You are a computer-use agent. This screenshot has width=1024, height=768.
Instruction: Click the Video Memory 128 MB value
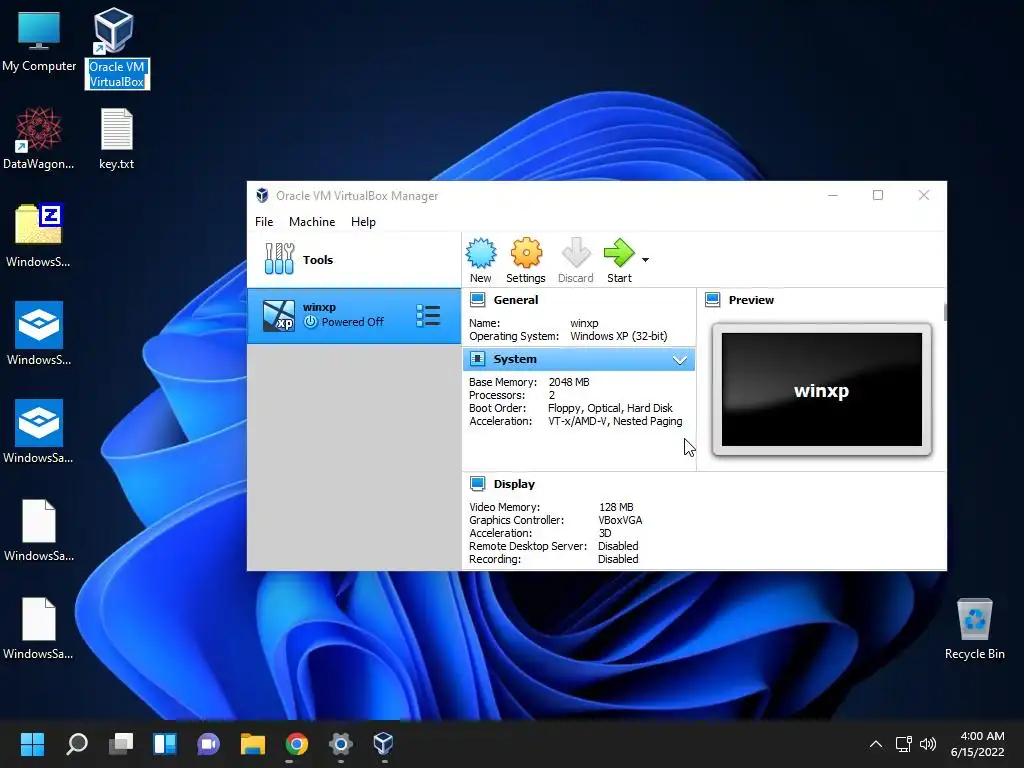pyautogui.click(x=616, y=507)
